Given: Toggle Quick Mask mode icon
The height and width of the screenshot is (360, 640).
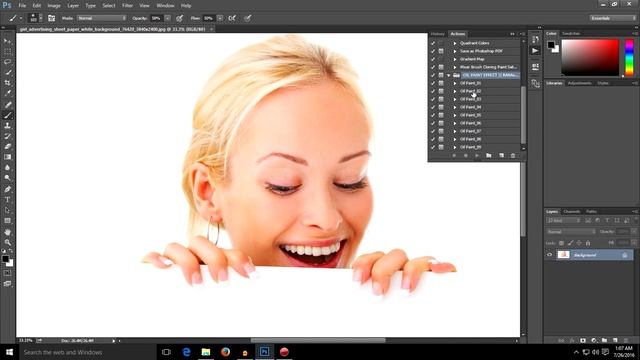Looking at the screenshot, I should pos(7,273).
